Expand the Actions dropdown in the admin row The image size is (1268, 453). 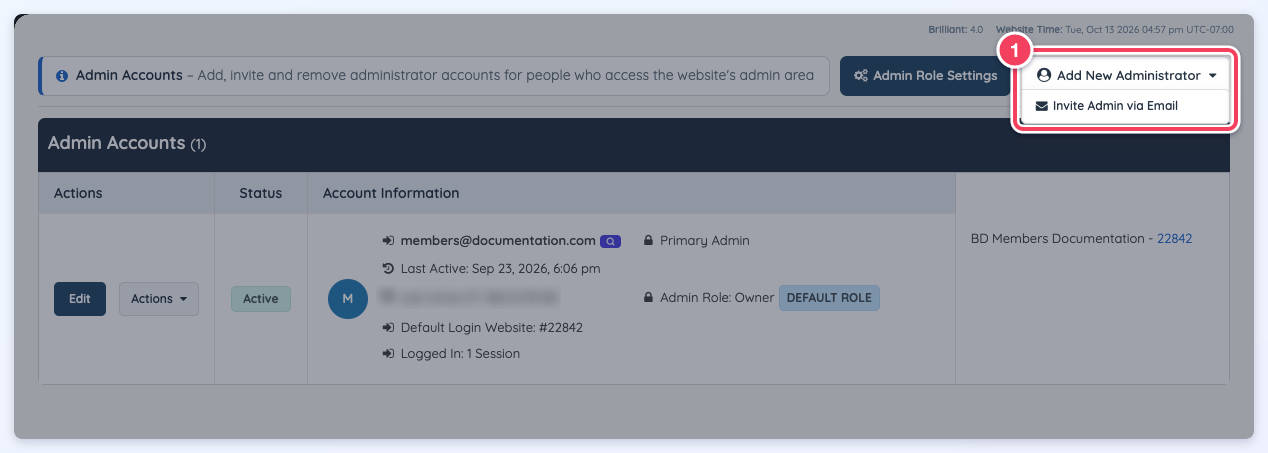click(159, 298)
